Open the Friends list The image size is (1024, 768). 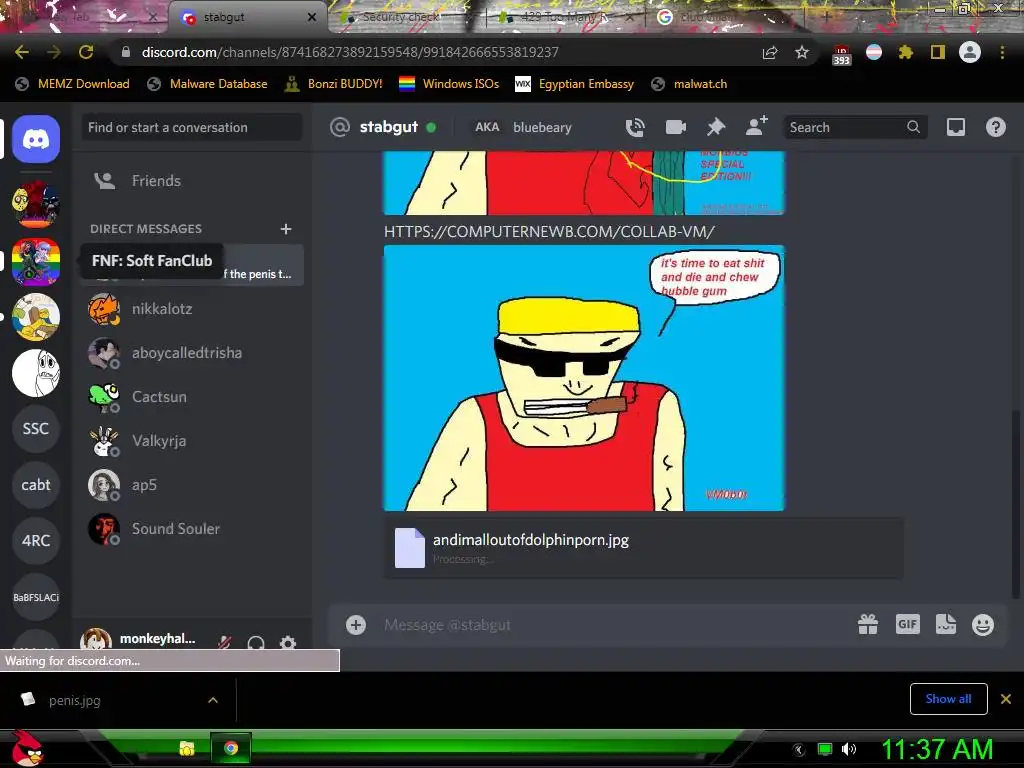coord(192,181)
